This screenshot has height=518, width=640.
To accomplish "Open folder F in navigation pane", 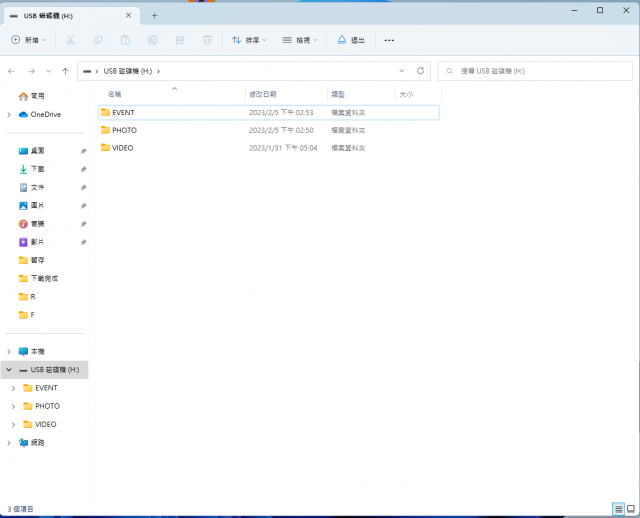I will point(27,315).
